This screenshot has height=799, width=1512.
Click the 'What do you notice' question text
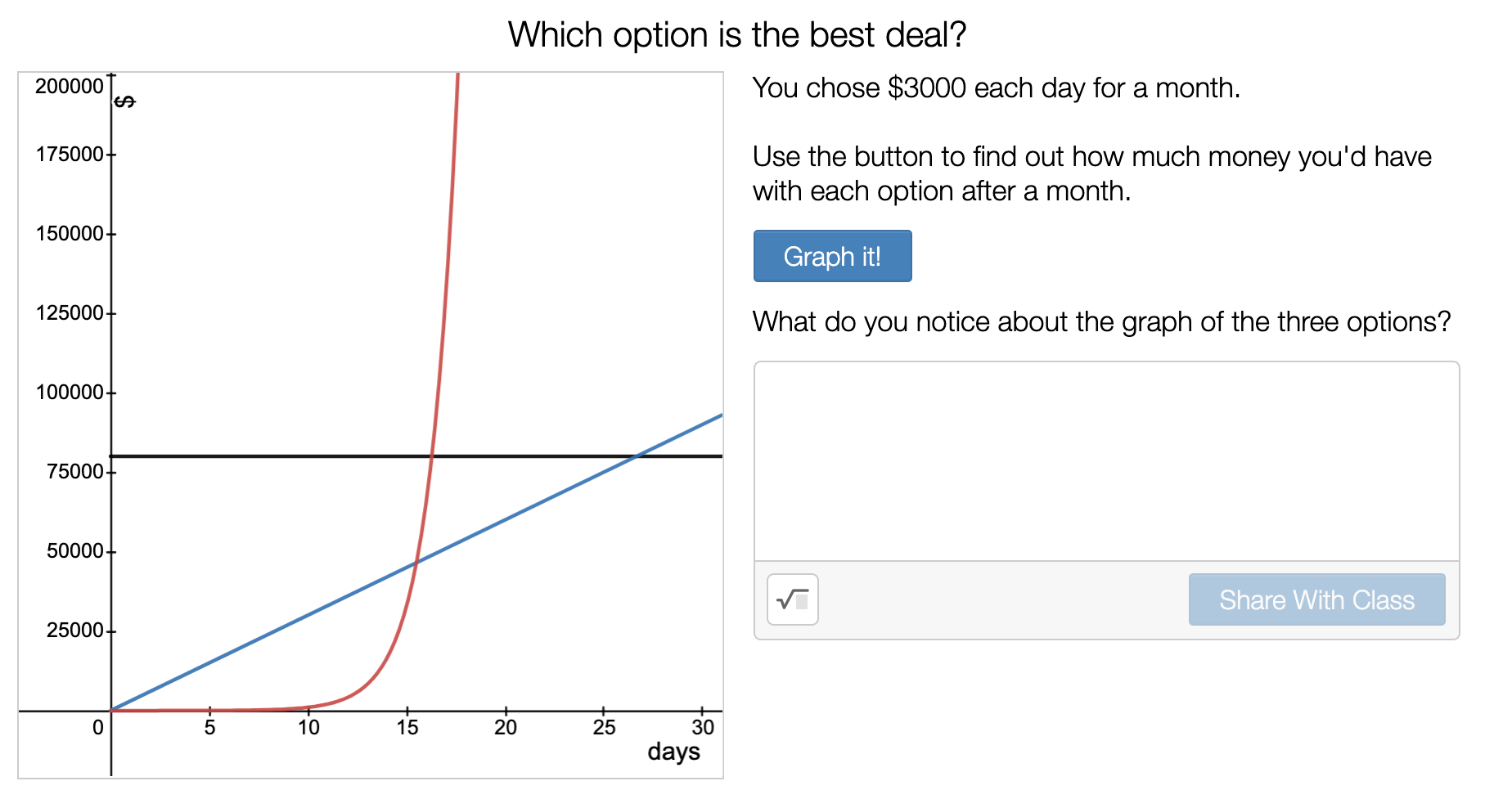tap(1101, 321)
